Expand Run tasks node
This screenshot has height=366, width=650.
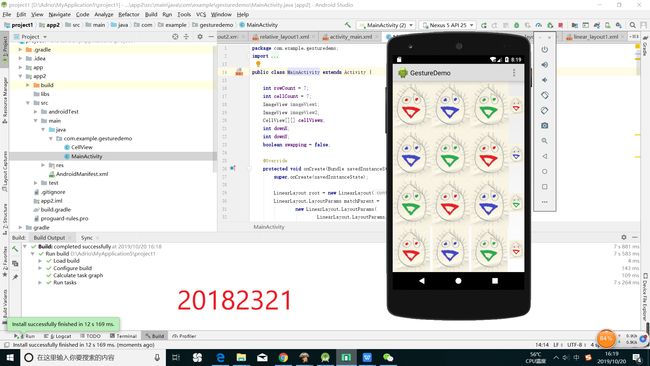click(40, 283)
